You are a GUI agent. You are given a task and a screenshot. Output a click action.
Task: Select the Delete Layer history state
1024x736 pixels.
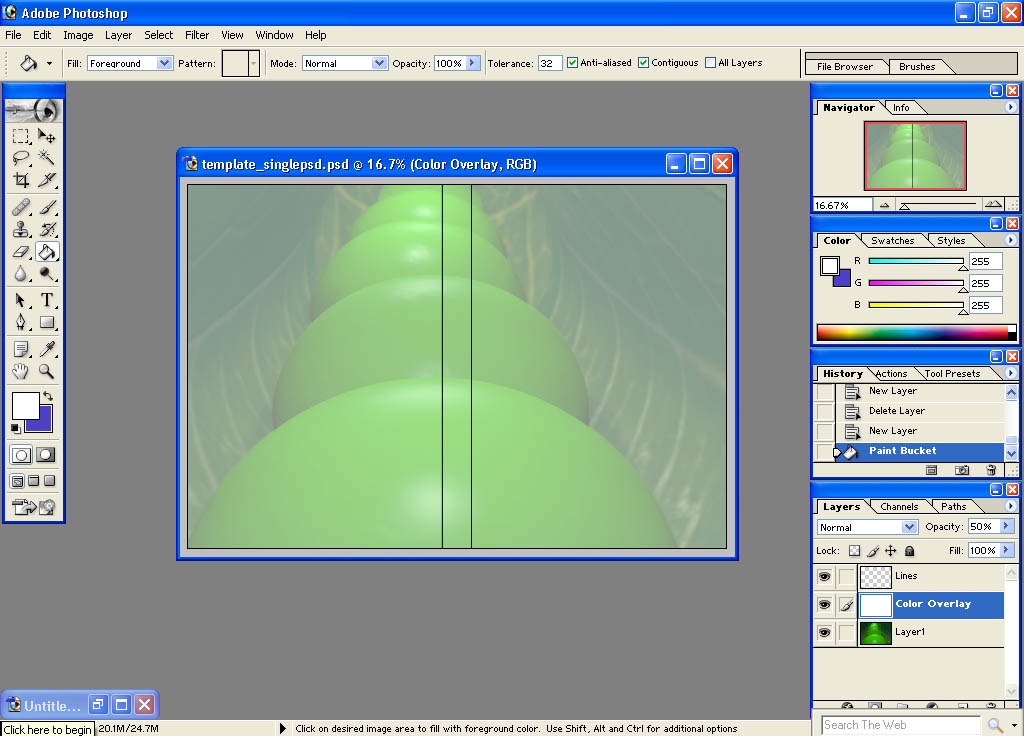(896, 411)
